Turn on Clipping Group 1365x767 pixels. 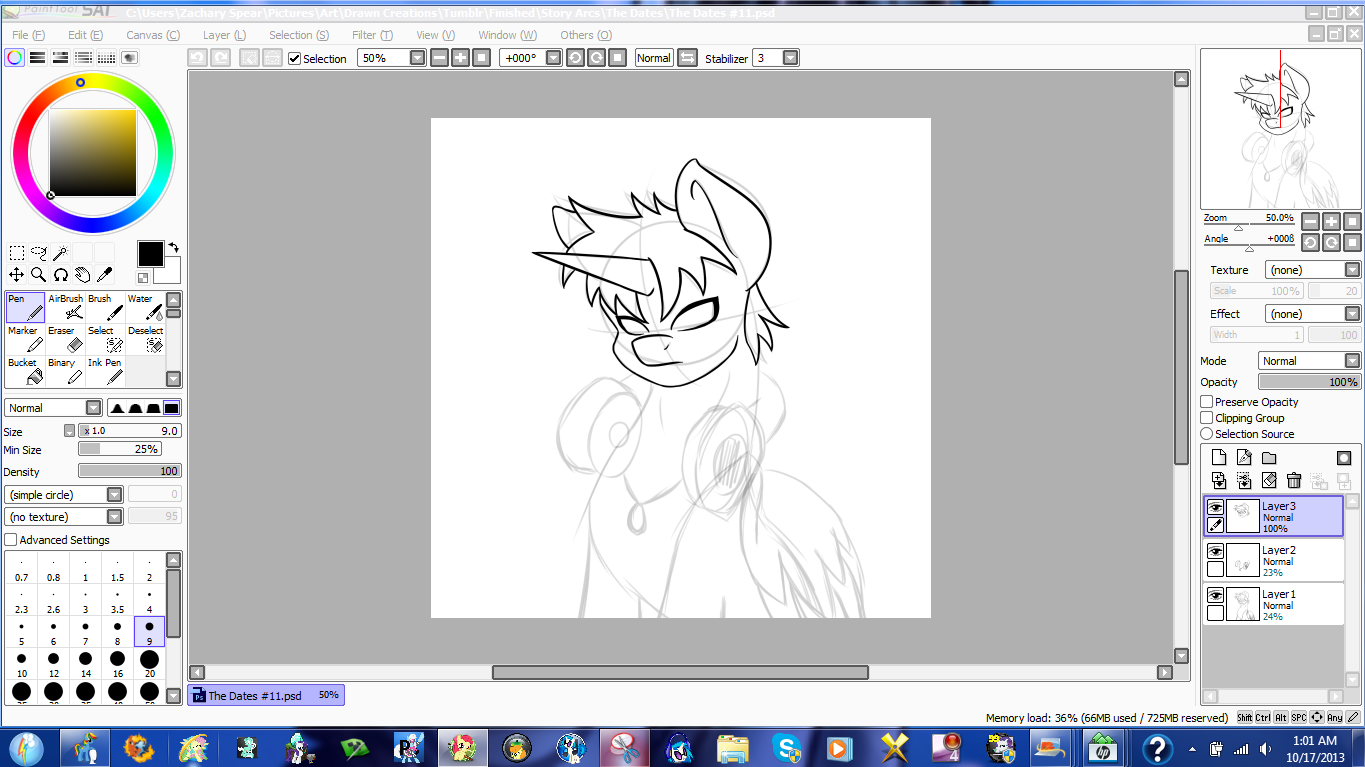[x=1207, y=418]
